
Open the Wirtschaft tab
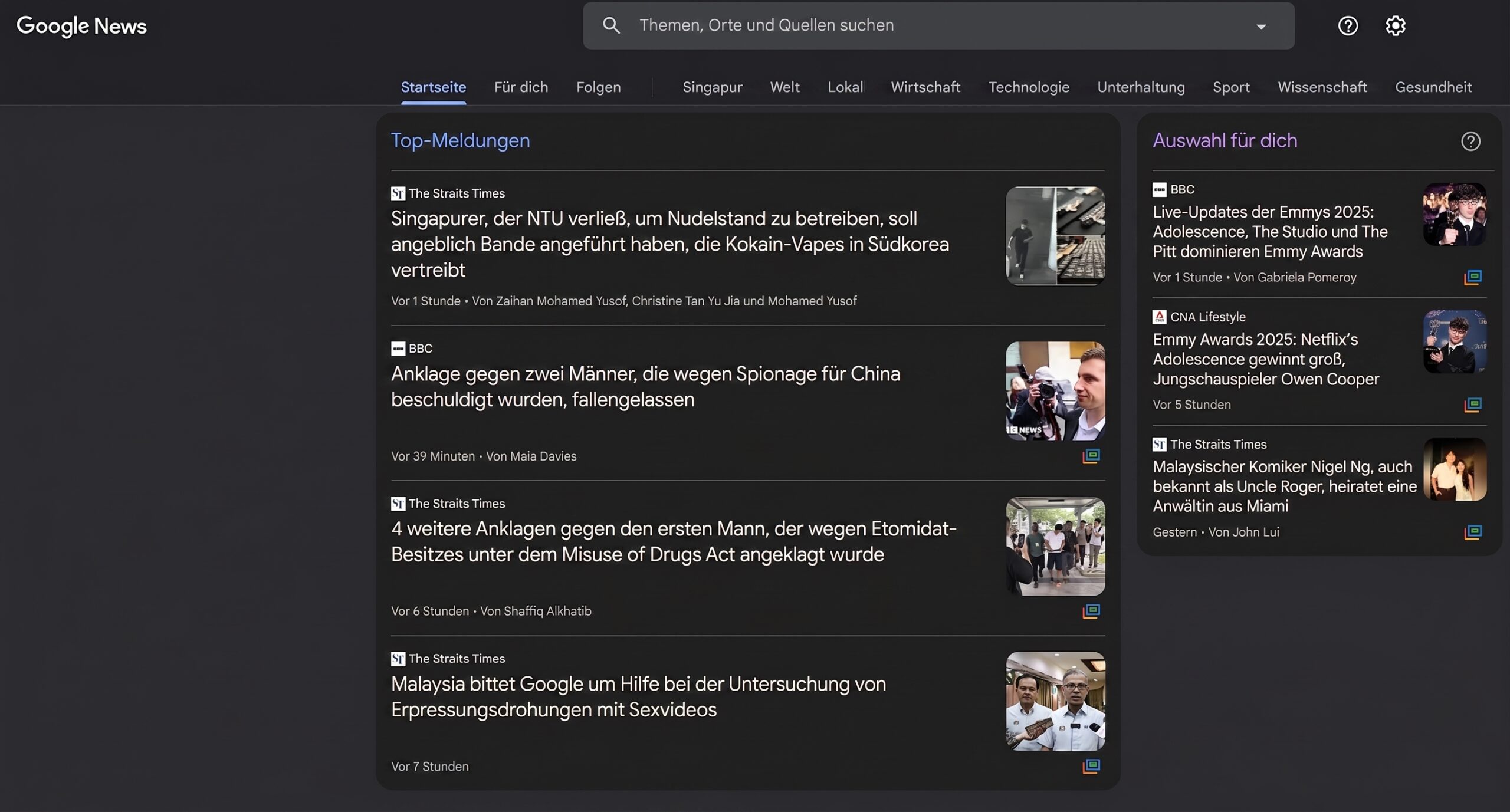925,87
